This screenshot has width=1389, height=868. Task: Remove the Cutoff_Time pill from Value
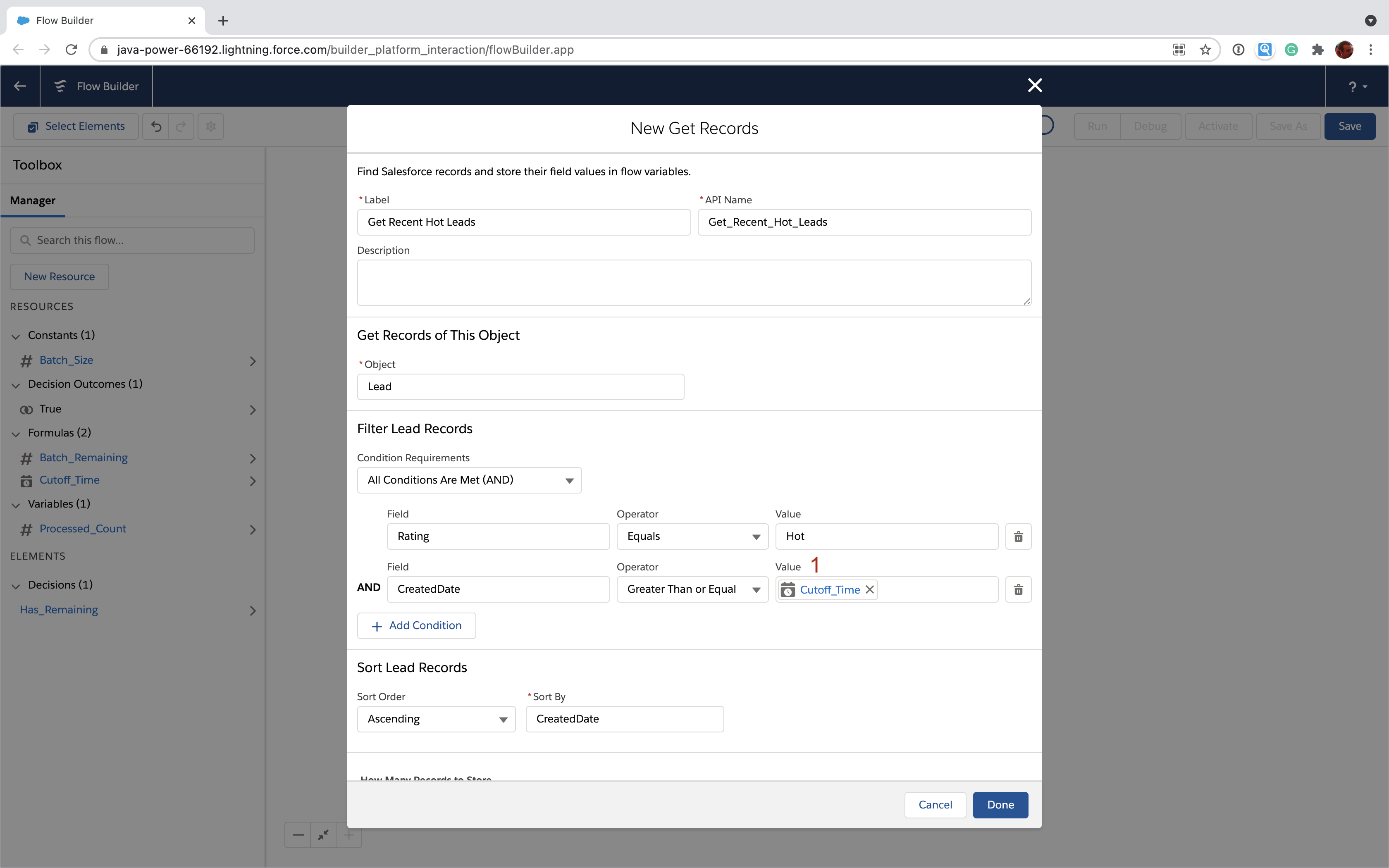click(869, 589)
